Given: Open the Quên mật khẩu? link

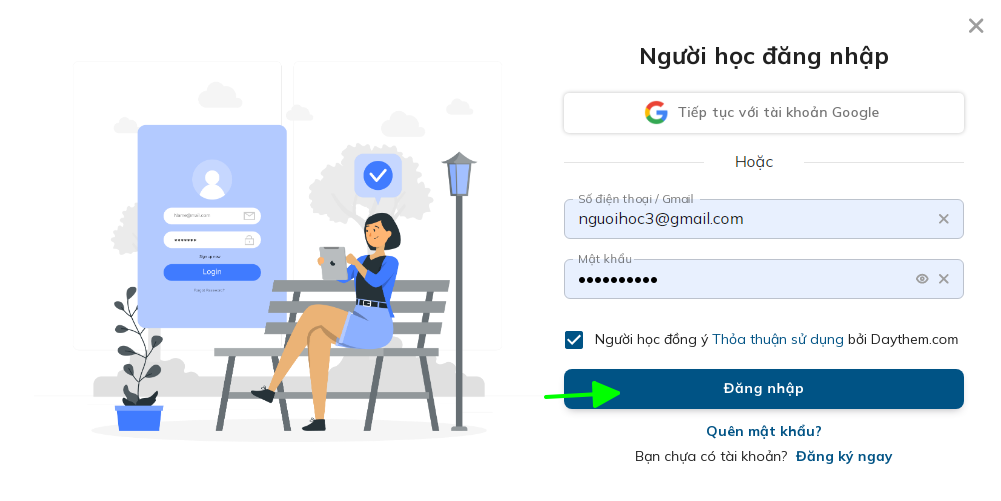Looking at the screenshot, I should pos(764,431).
